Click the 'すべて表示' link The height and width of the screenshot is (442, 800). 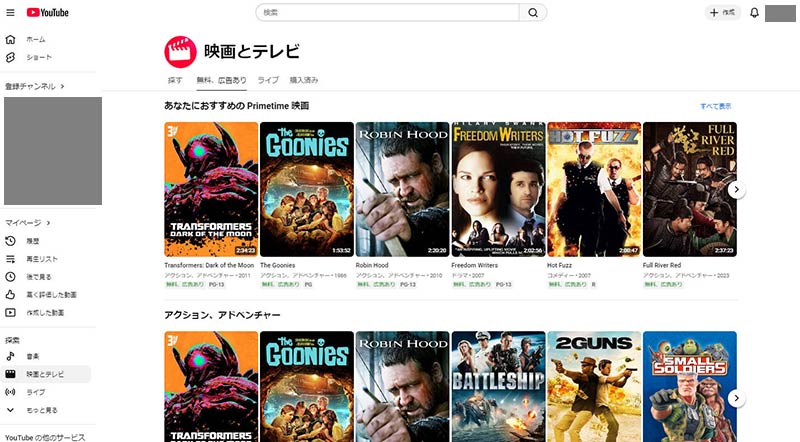[715, 106]
